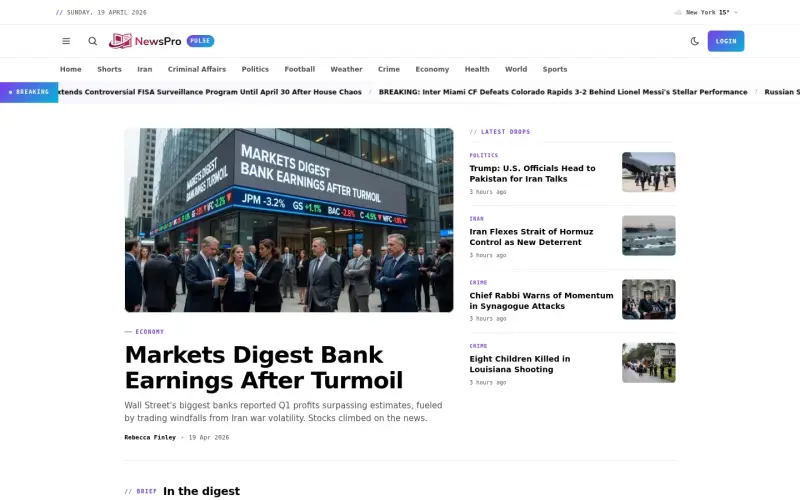
Task: Click CRIME tag above Louisiana story
Action: pos(478,346)
